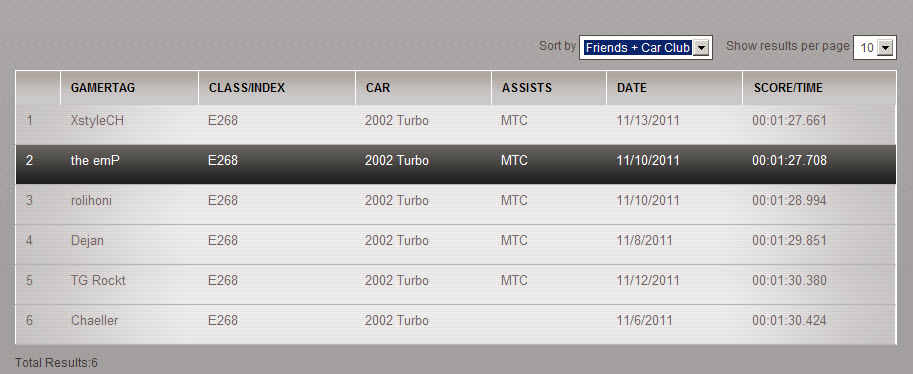
Task: Select the 00:01:30.424 time entry
Action: 789,320
